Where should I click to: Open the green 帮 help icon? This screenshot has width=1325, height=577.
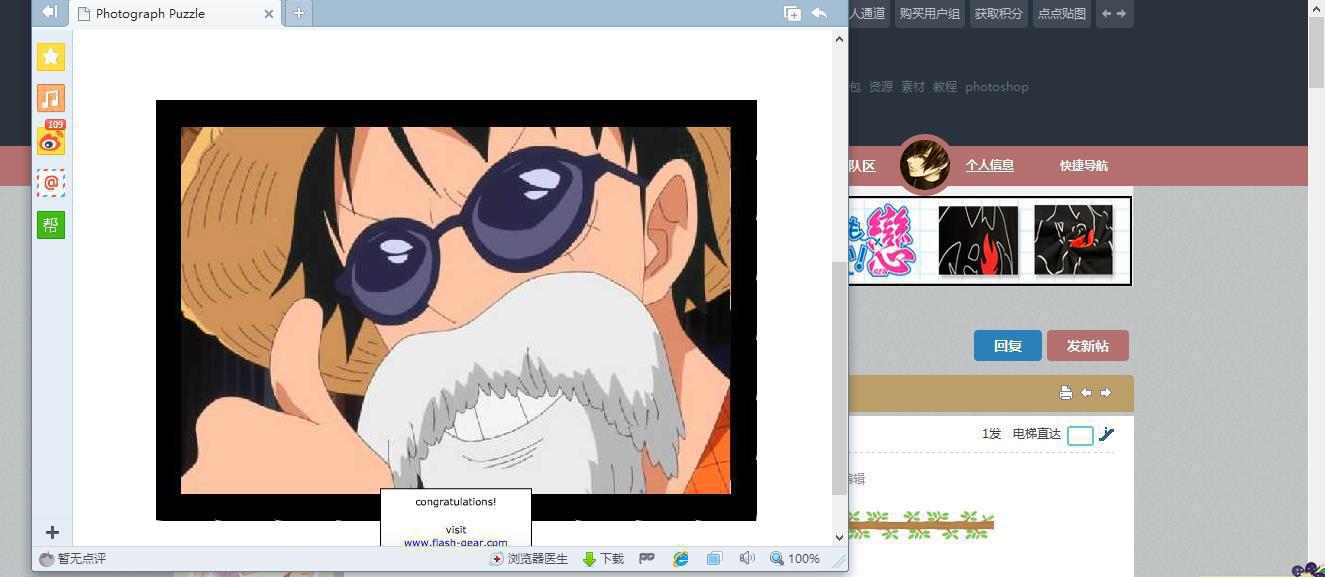(51, 225)
